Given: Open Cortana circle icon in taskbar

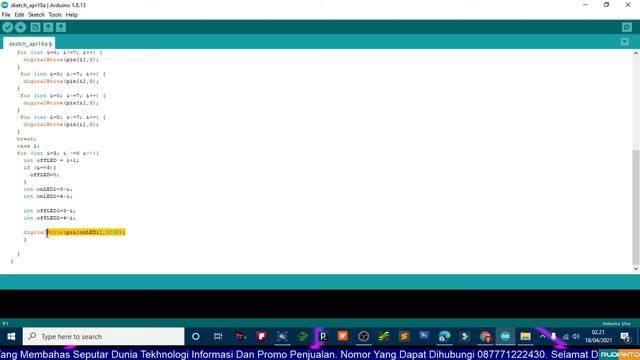Looking at the screenshot, I should tap(196, 336).
